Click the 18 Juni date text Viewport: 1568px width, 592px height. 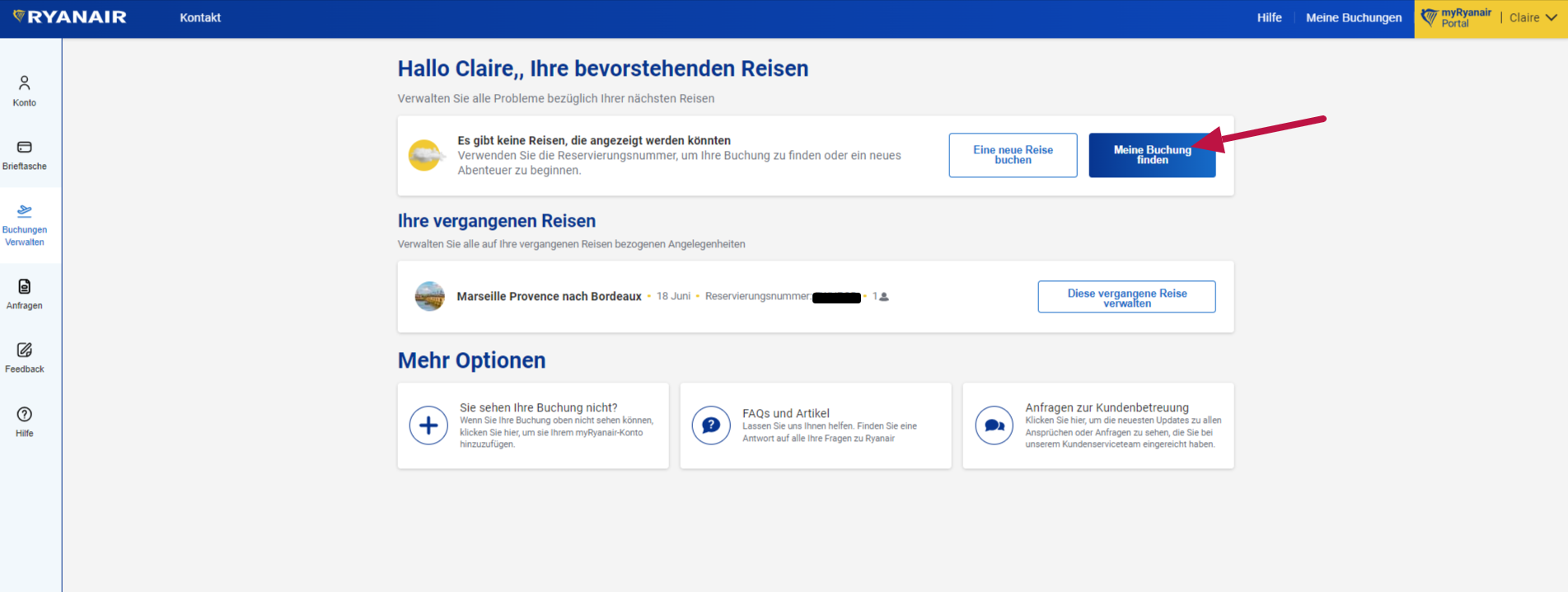click(673, 296)
